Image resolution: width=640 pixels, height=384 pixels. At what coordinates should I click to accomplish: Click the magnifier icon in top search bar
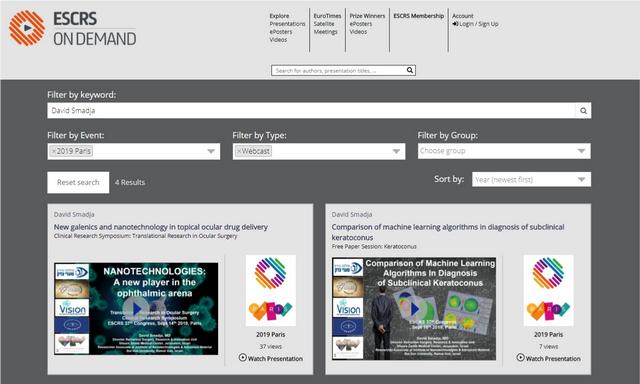tap(410, 70)
